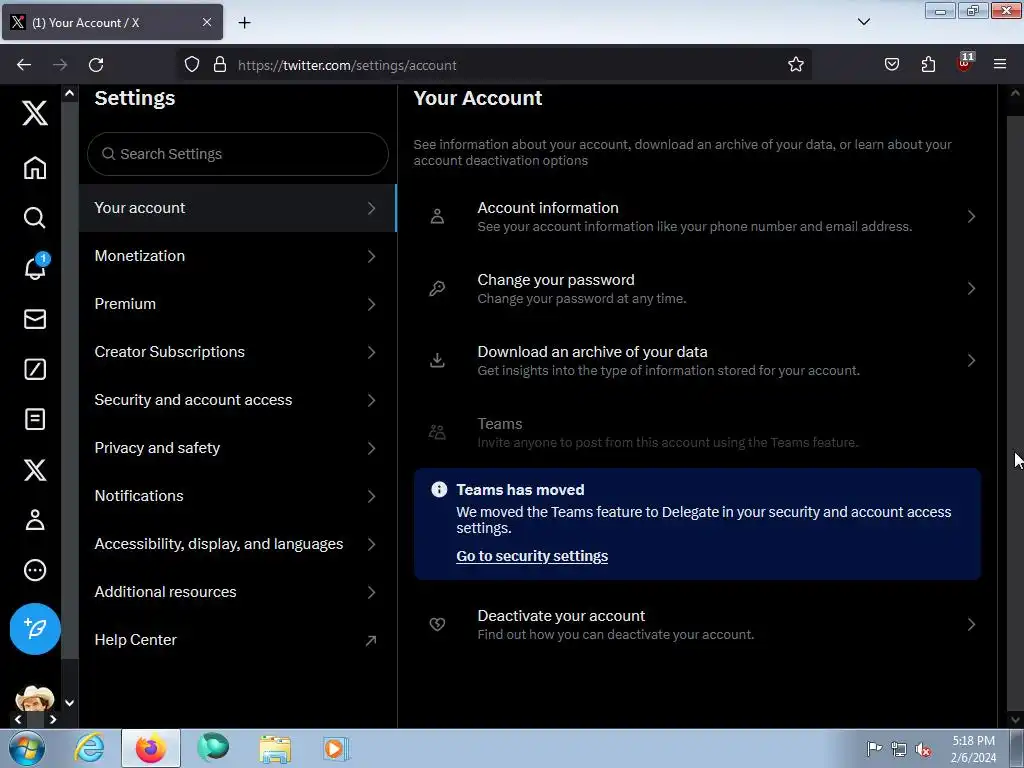
Task: Open a new tab with the plus button
Action: point(244,23)
